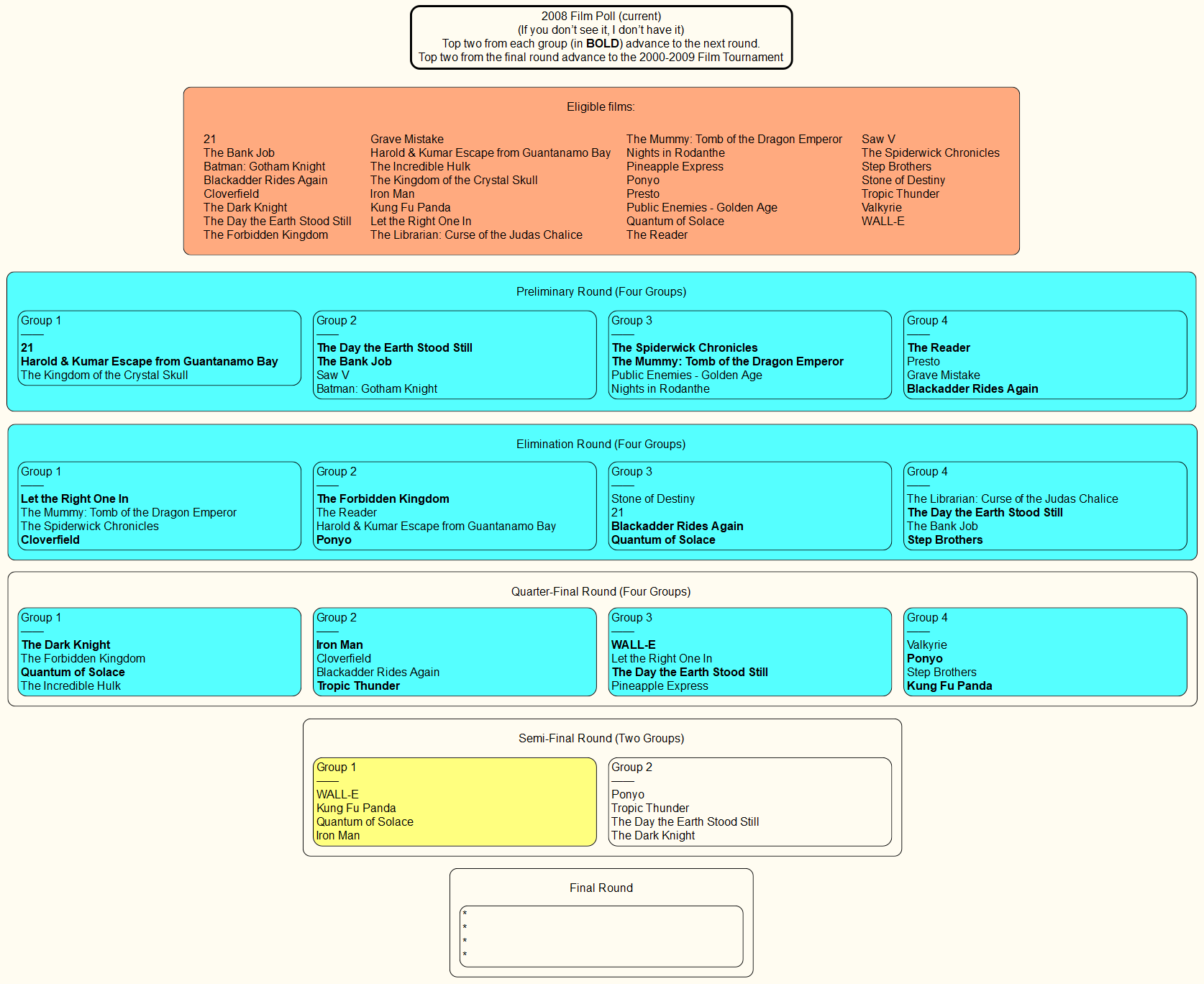Click the "Quarter-Final Round (Four Groups)" heading

pos(601,592)
